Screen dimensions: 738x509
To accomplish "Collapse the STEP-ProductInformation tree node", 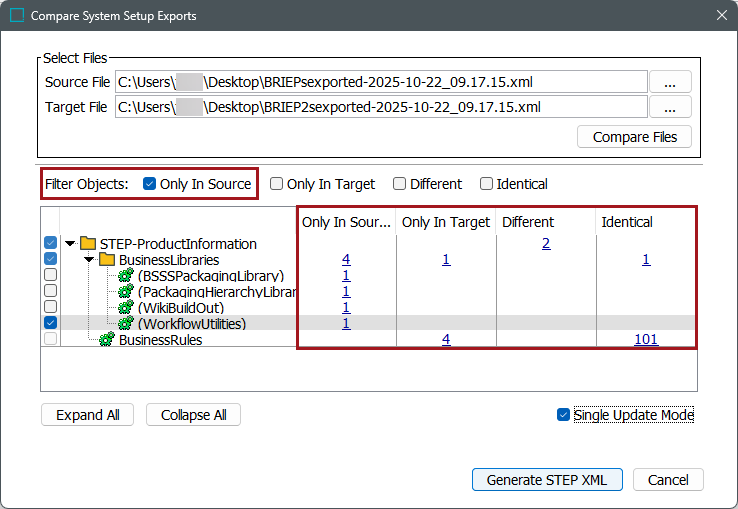I will coord(70,244).
